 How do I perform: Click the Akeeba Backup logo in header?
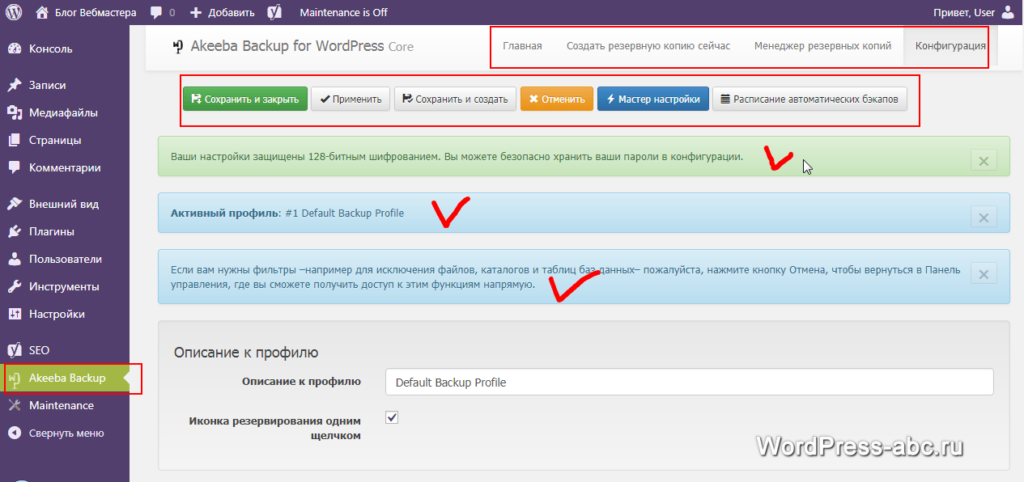(178, 47)
